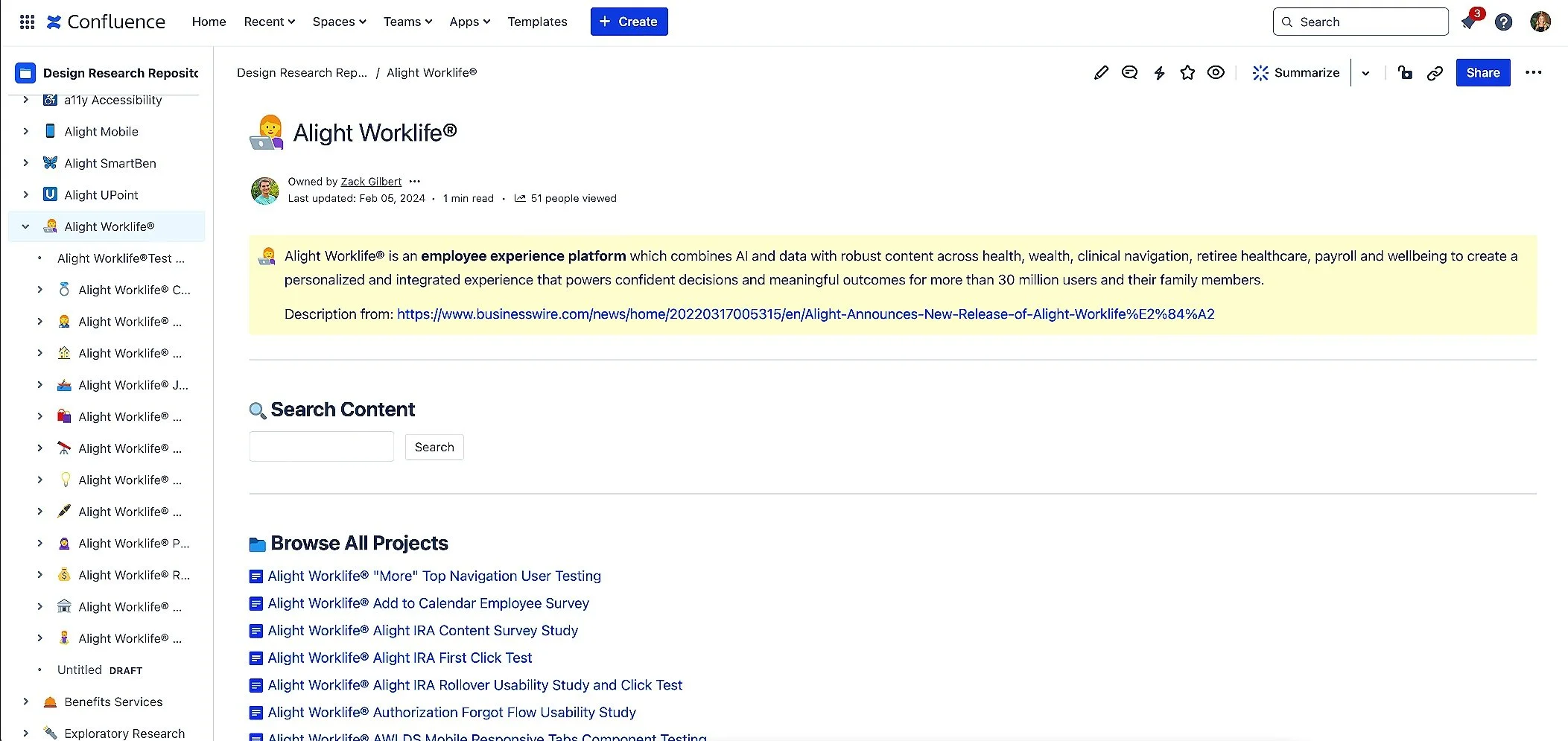Viewport: 1568px width, 741px height.
Task: Open the Alight IRA First Click Test project
Action: pyautogui.click(x=400, y=658)
